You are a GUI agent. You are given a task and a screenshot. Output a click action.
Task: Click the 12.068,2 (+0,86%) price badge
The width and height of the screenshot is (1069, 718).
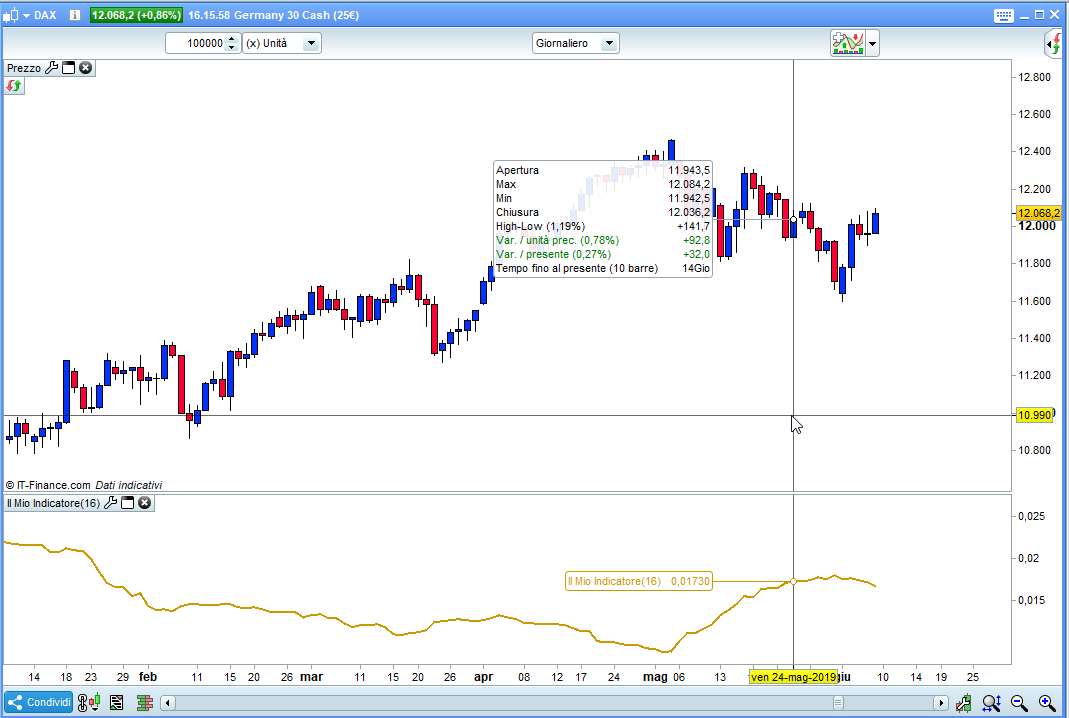click(136, 15)
